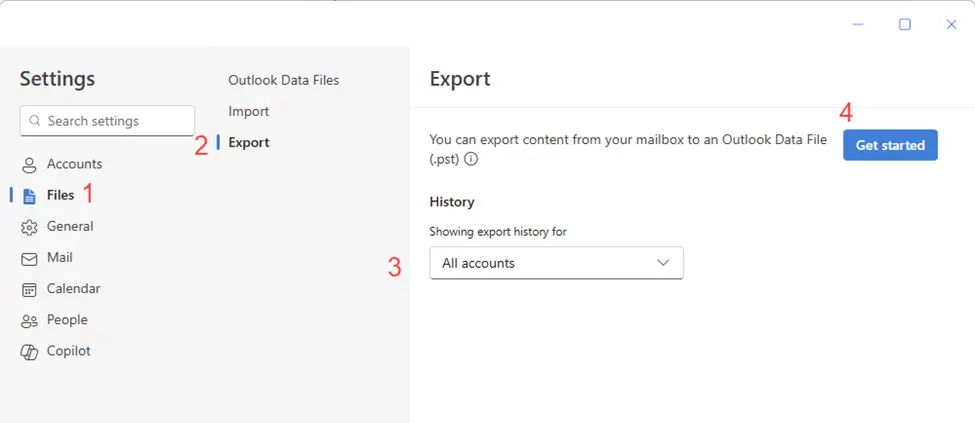Click the Accounts person icon
Viewport: 975px width, 423px height.
tap(29, 165)
